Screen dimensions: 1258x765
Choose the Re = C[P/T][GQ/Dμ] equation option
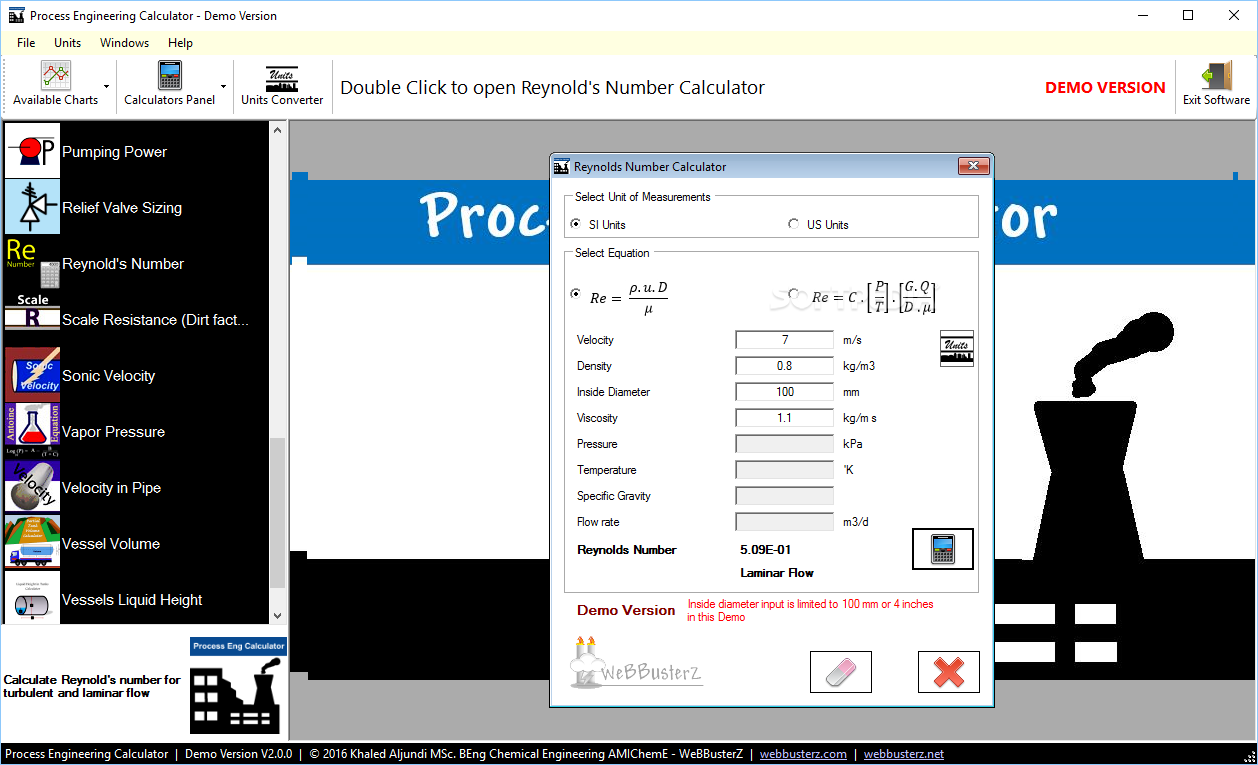(x=794, y=293)
